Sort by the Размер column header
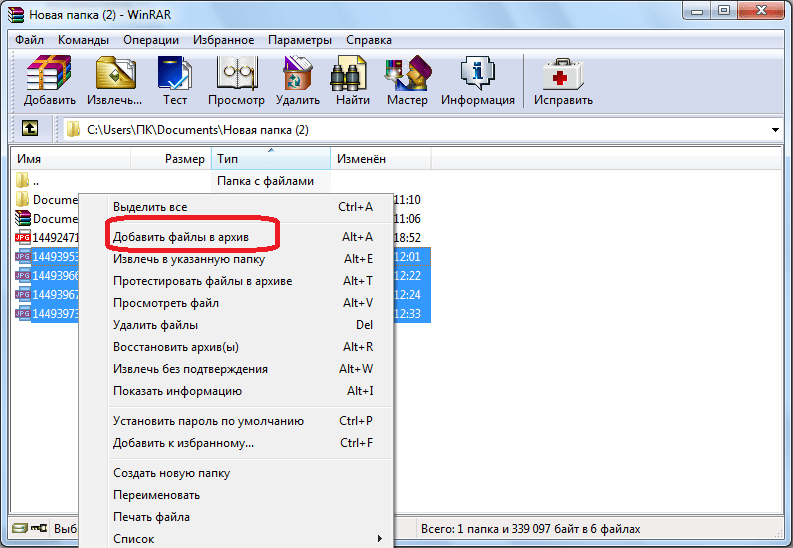The height and width of the screenshot is (548, 793). (171, 159)
